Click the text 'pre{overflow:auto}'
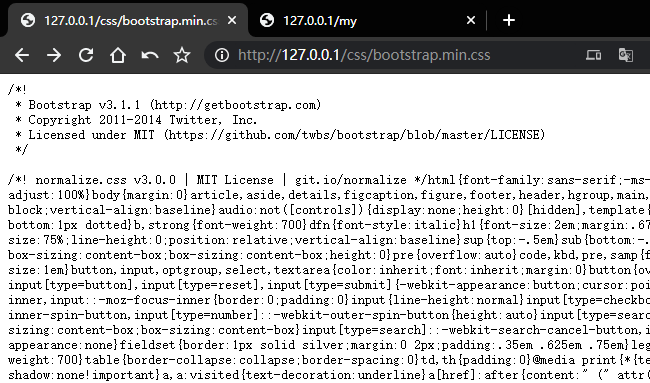Screen dimensions: 650x383 click(455, 255)
